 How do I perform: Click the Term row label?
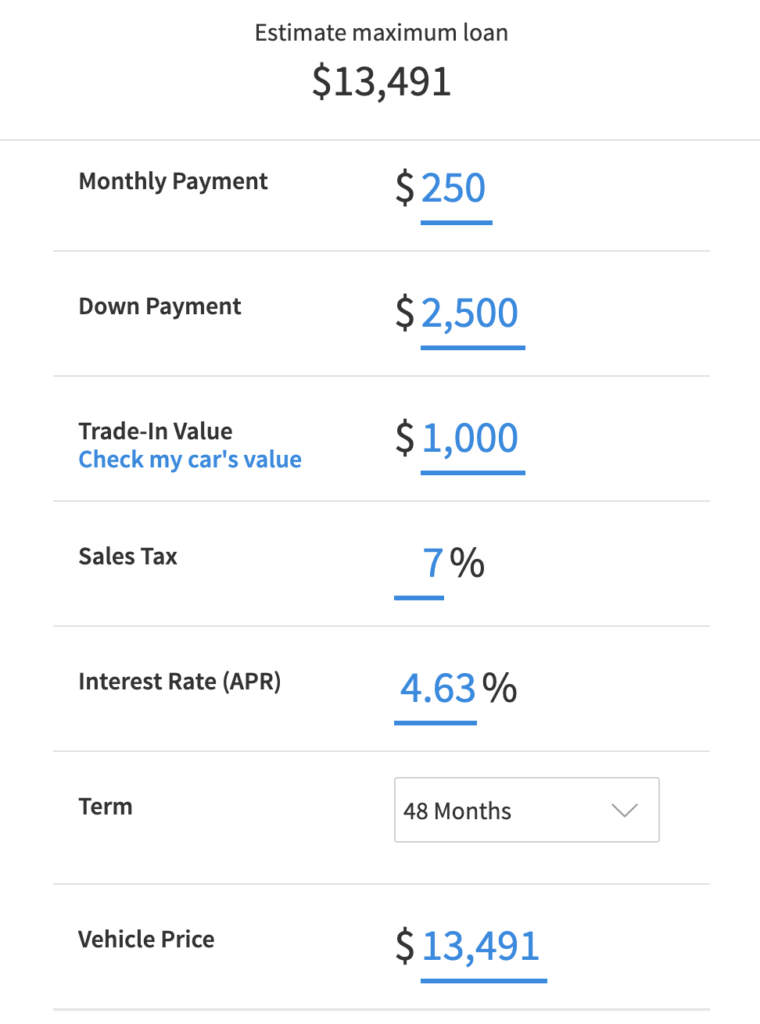105,806
